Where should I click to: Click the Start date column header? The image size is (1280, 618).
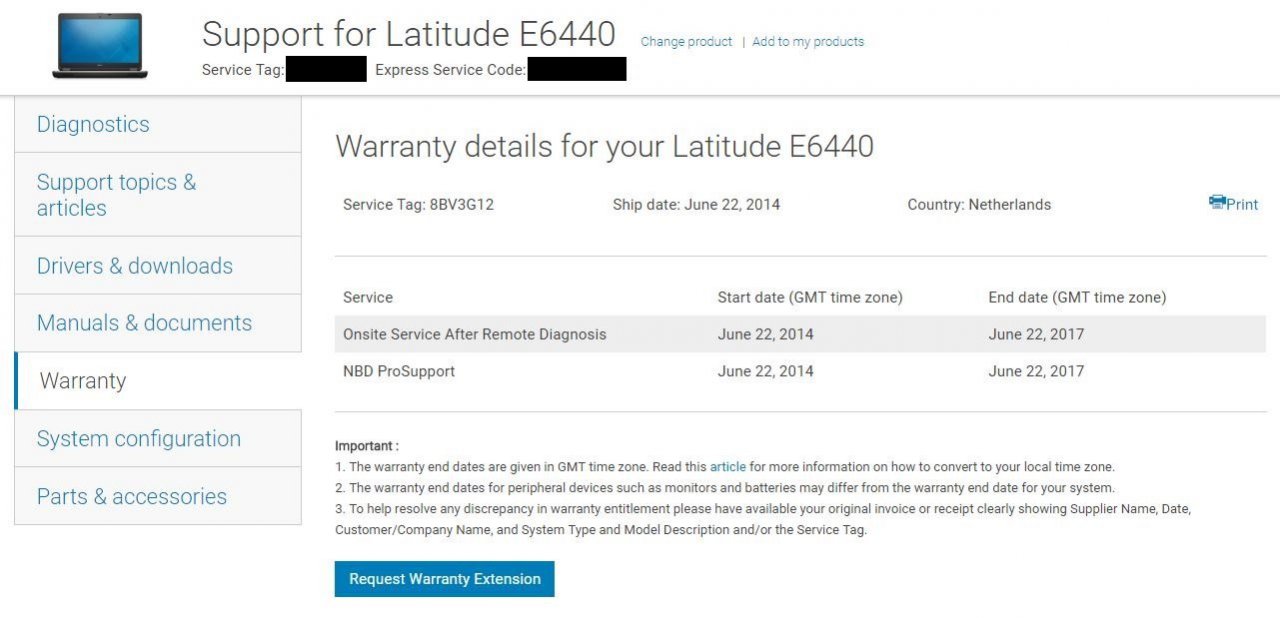click(x=810, y=298)
